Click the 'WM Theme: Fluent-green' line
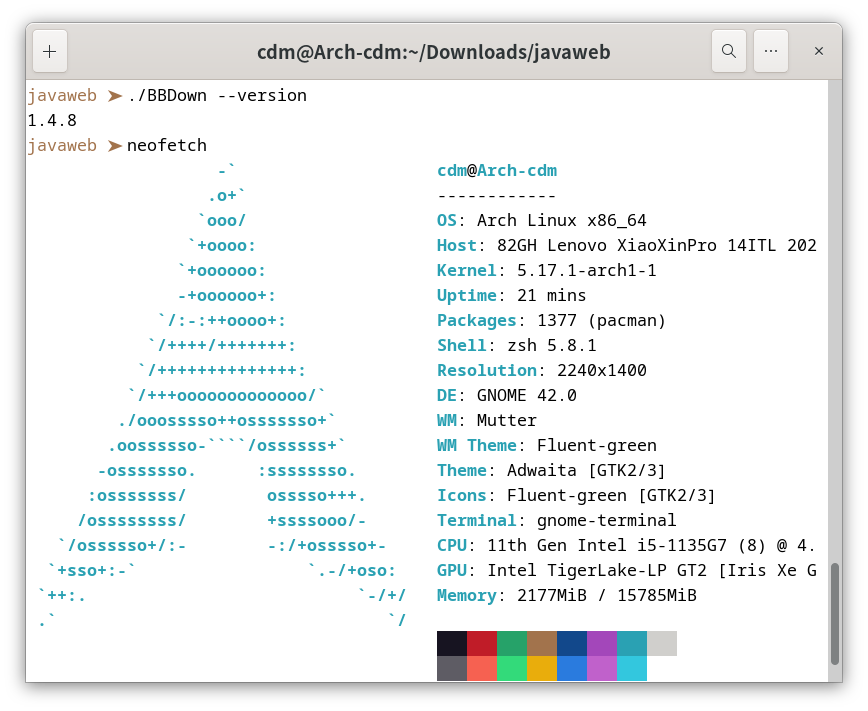This screenshot has height=711, width=868. pyautogui.click(x=546, y=445)
